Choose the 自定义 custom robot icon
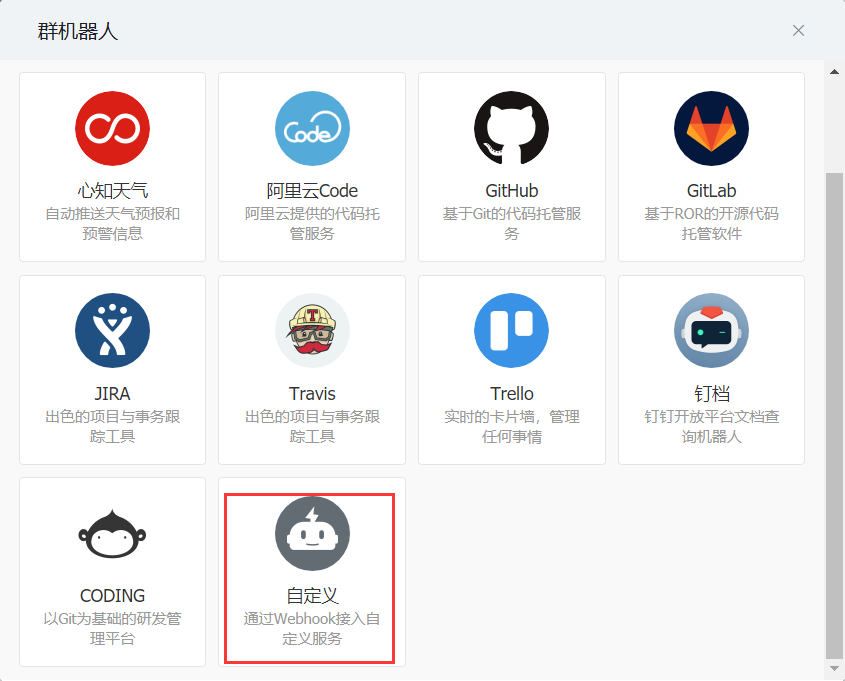Image resolution: width=845 pixels, height=681 pixels. (312, 533)
